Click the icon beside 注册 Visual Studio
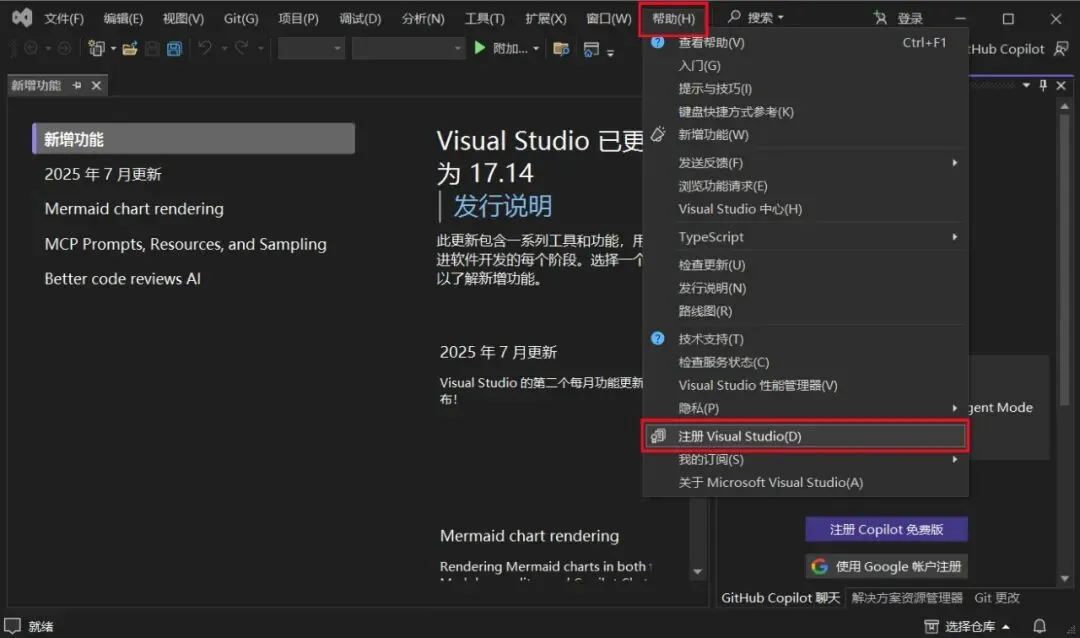The image size is (1080, 638). click(658, 435)
